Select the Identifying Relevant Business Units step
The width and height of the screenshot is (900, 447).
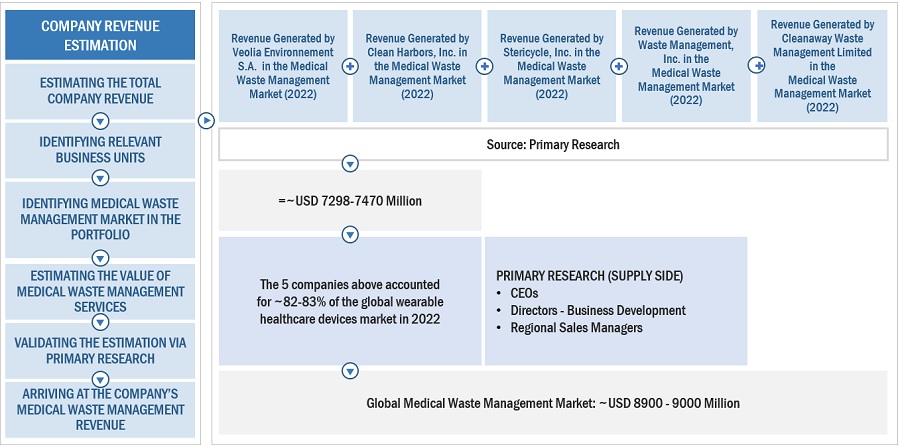(x=100, y=150)
